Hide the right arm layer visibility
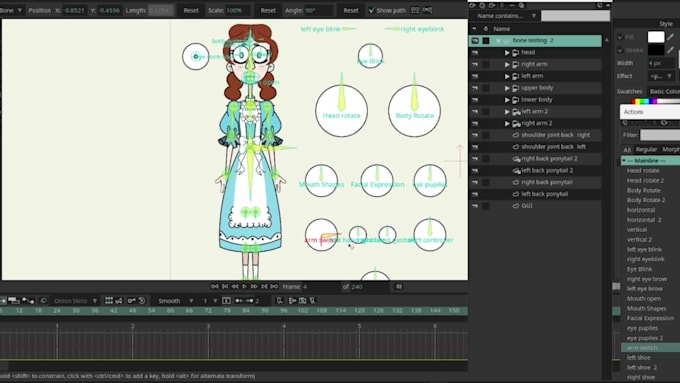Viewport: 680px width, 383px height. (x=475, y=64)
